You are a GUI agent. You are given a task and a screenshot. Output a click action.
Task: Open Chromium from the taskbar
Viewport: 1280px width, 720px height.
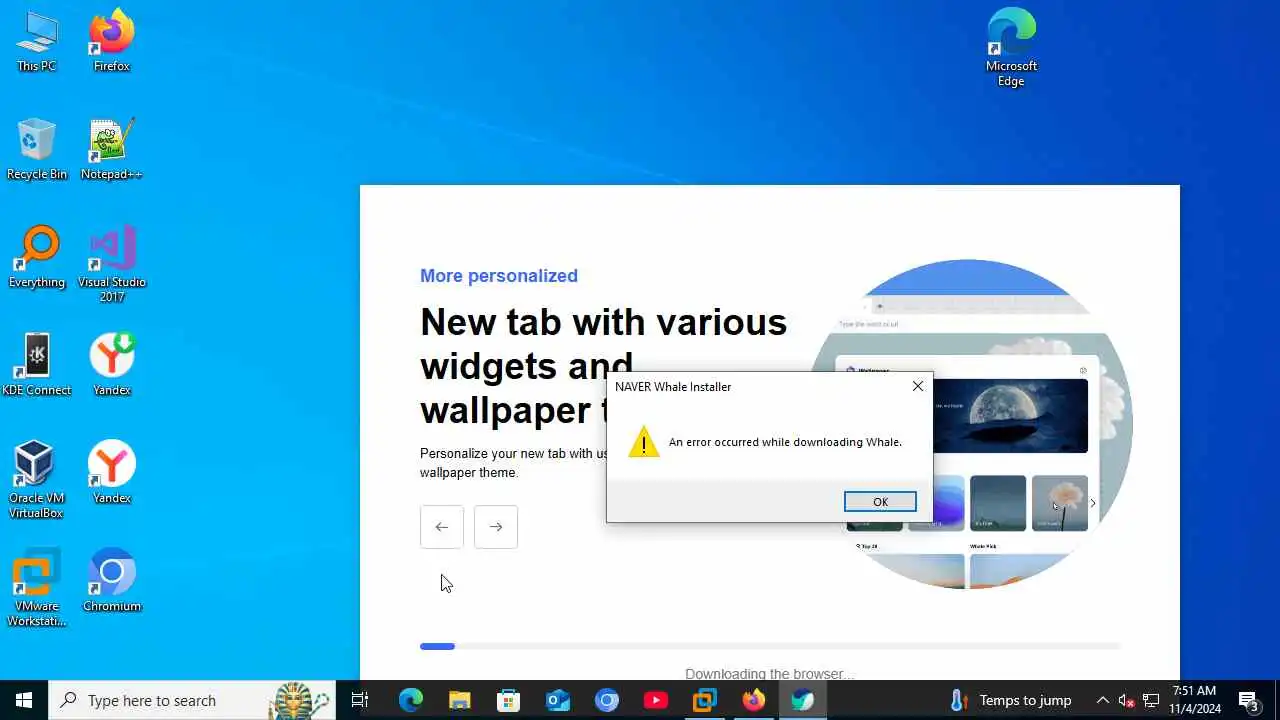click(x=607, y=700)
